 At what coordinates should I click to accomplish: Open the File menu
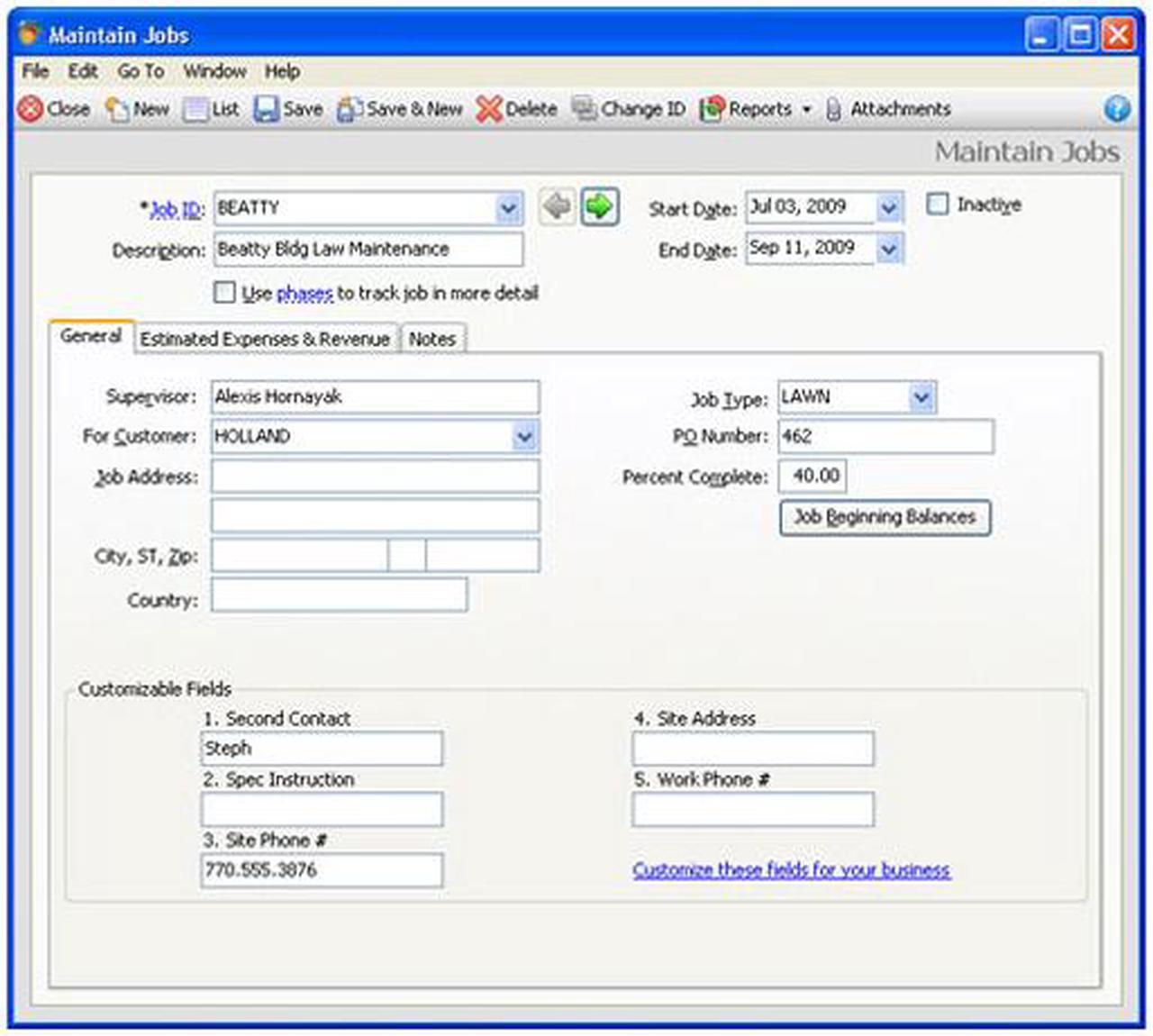pyautogui.click(x=35, y=71)
